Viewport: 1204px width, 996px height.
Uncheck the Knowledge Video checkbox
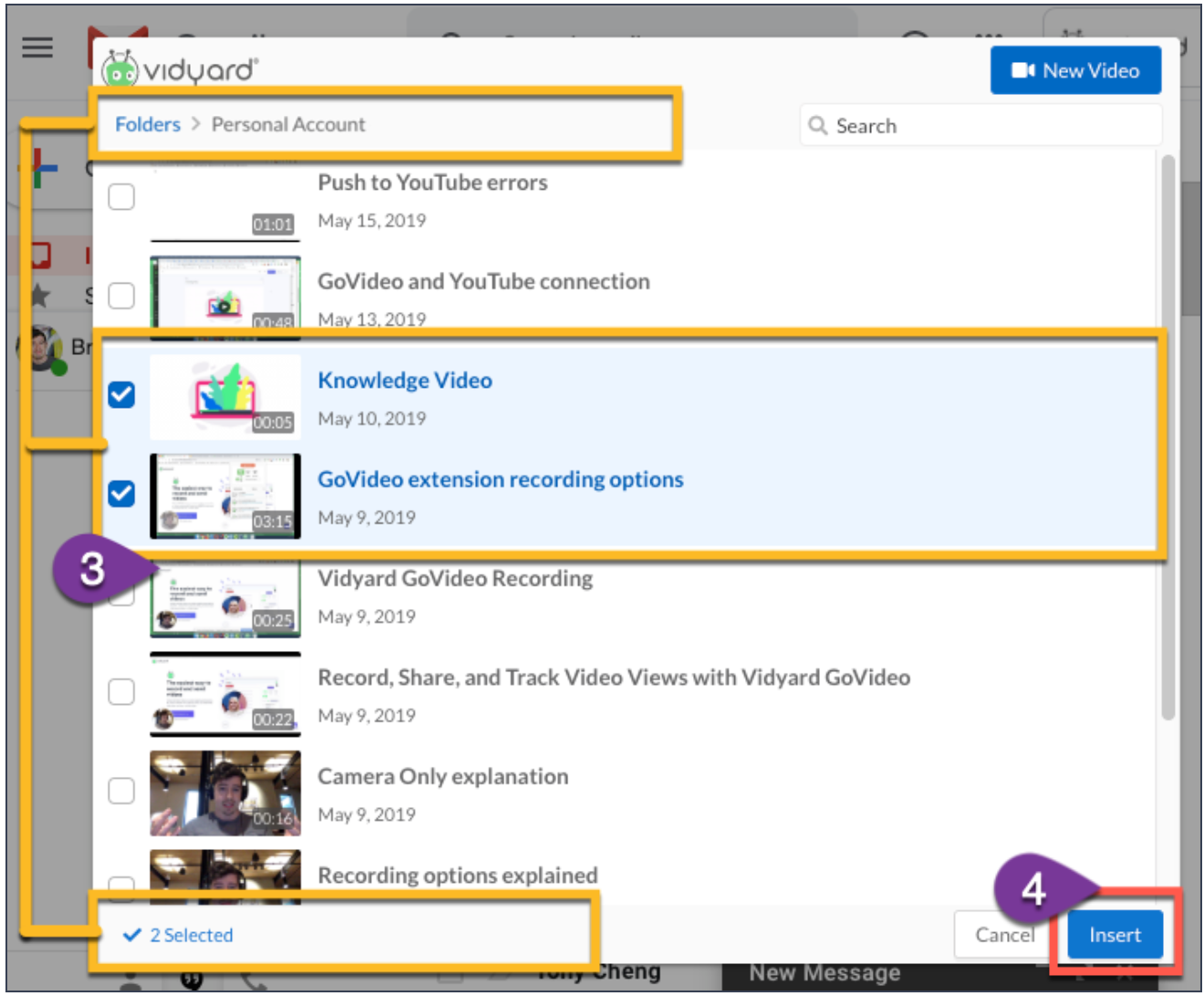pos(121,395)
